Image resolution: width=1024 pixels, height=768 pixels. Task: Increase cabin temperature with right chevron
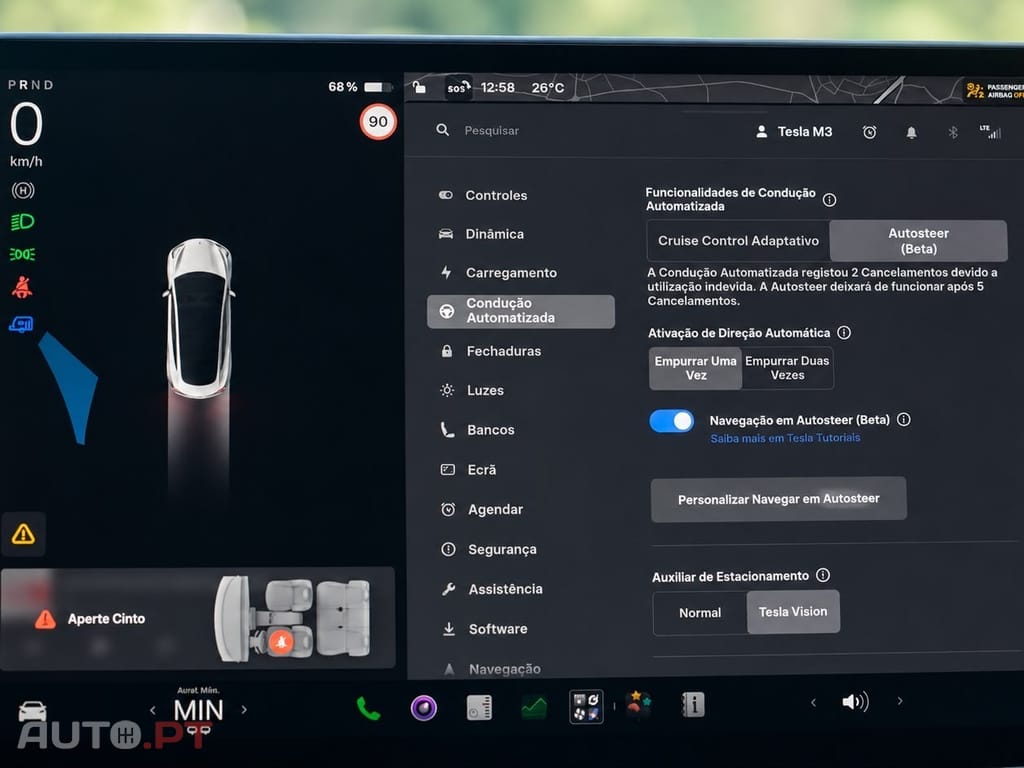click(x=244, y=709)
